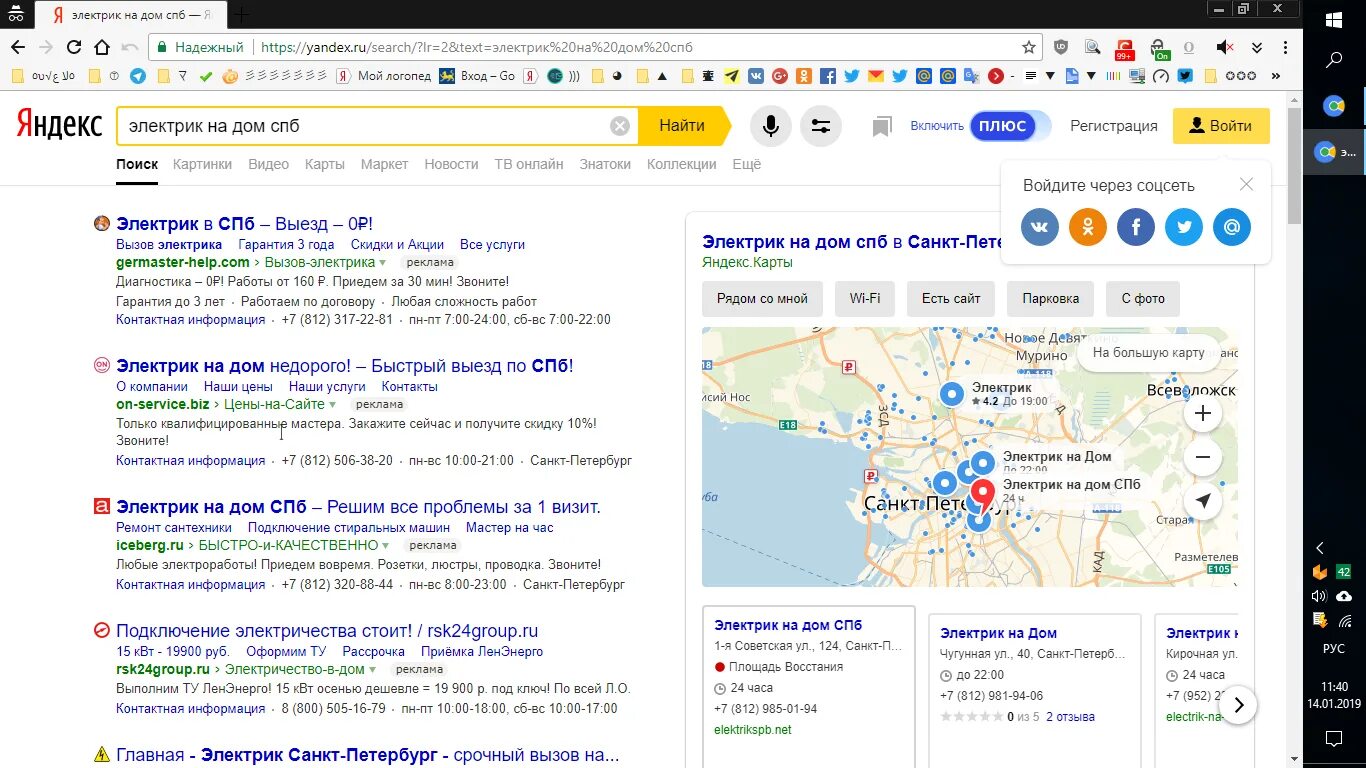Open Chrome three-dot menu
Viewport: 1366px width, 768px height.
(1285, 47)
